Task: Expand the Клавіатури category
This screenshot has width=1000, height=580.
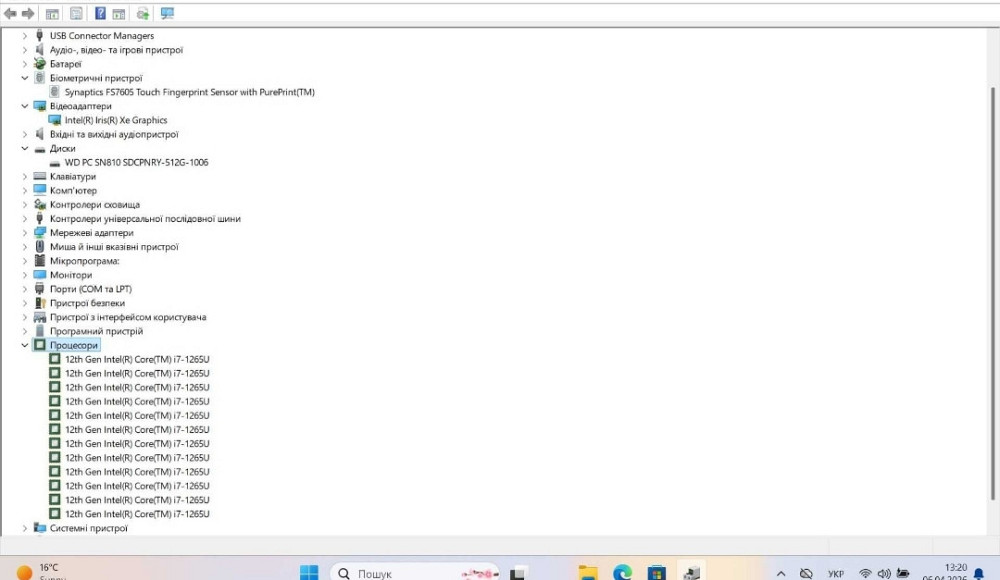Action: [25, 177]
